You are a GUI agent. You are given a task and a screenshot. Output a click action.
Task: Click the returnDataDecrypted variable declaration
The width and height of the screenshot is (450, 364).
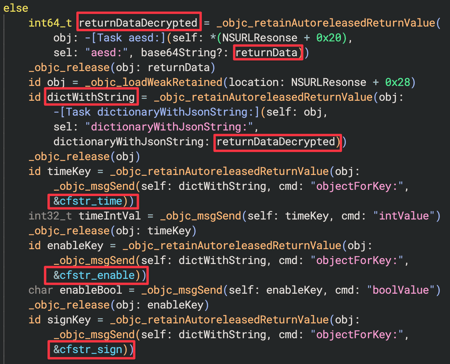click(138, 23)
